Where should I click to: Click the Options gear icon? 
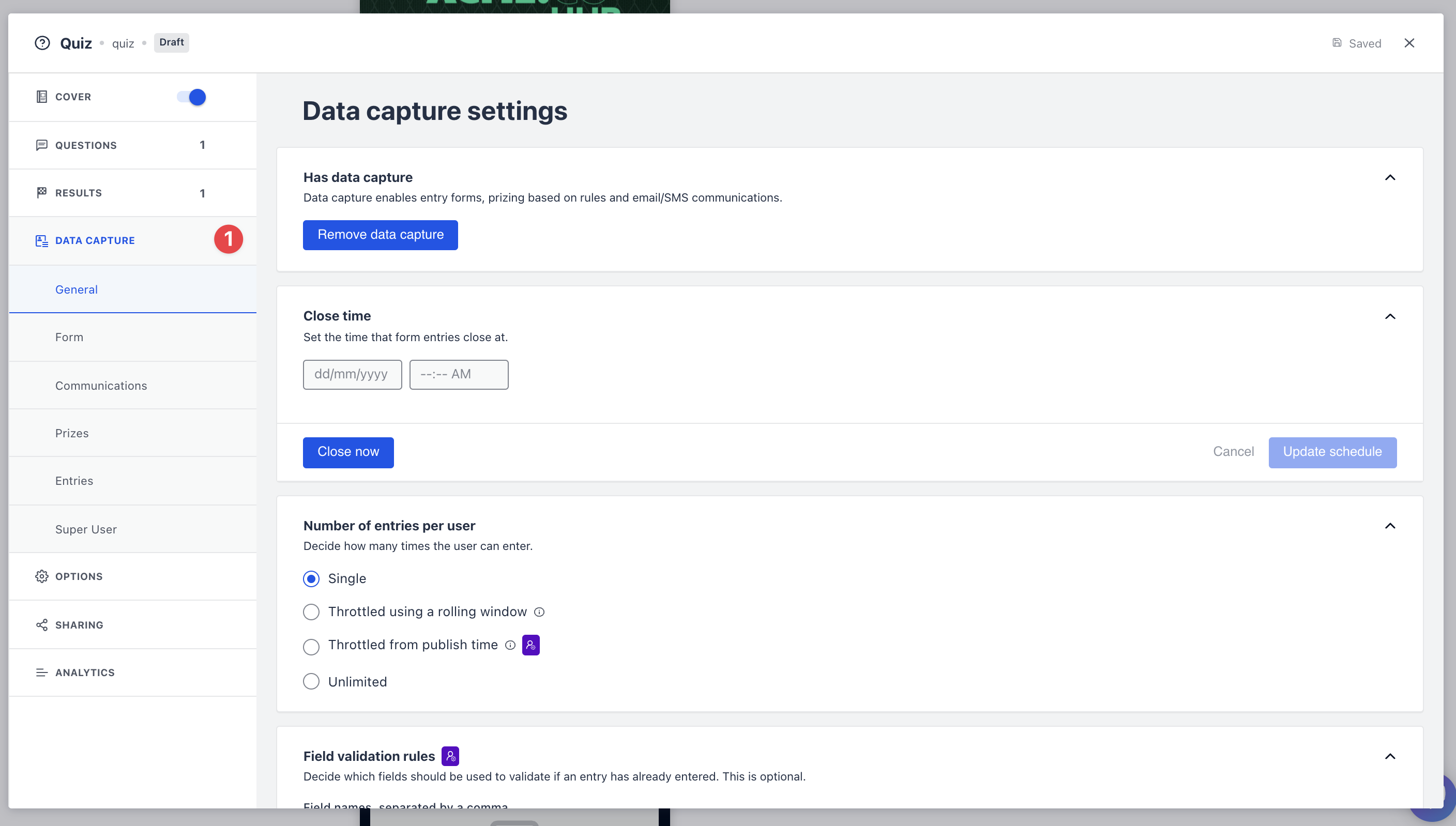(41, 576)
